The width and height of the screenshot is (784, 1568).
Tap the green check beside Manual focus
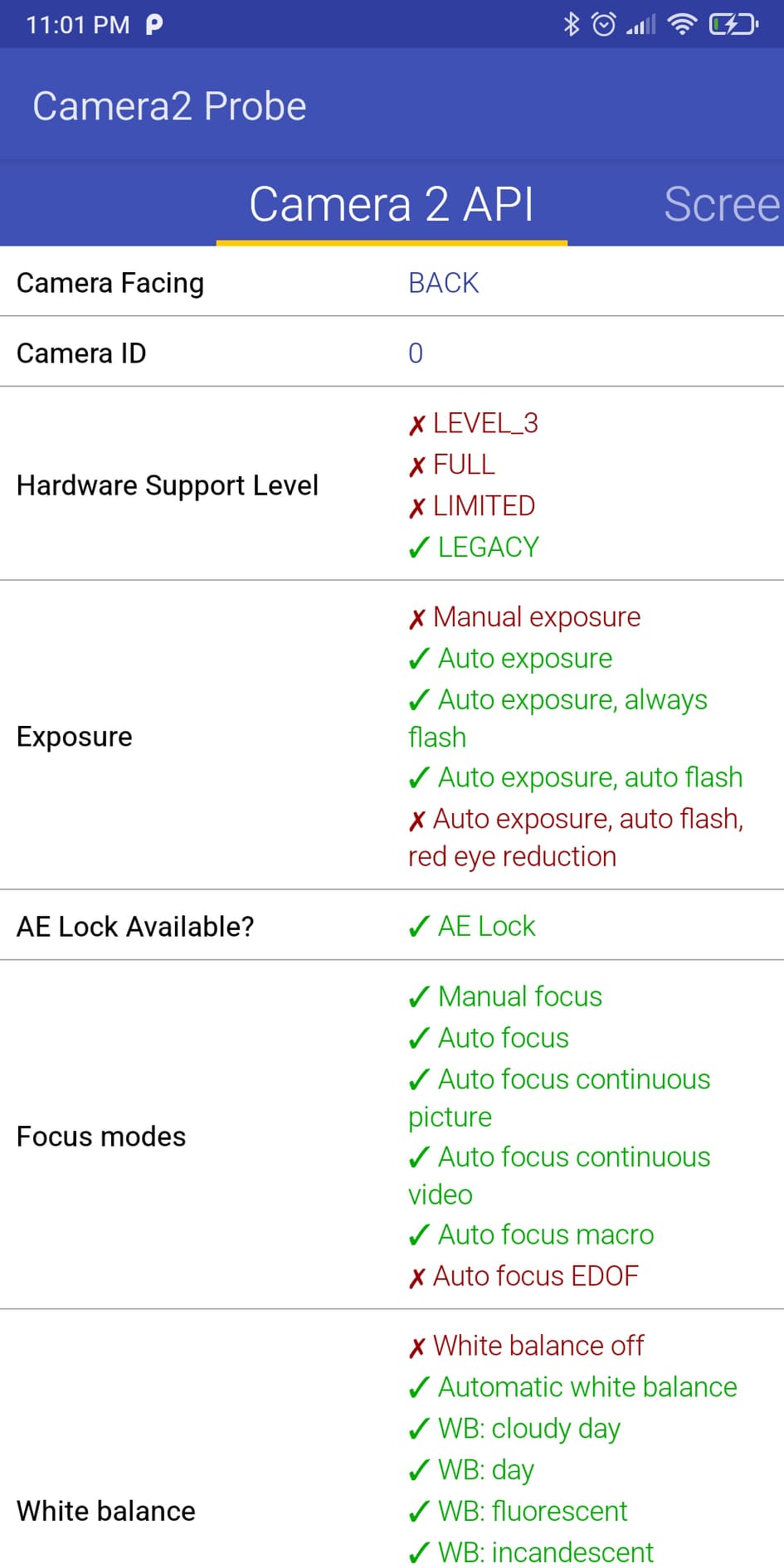[x=419, y=996]
